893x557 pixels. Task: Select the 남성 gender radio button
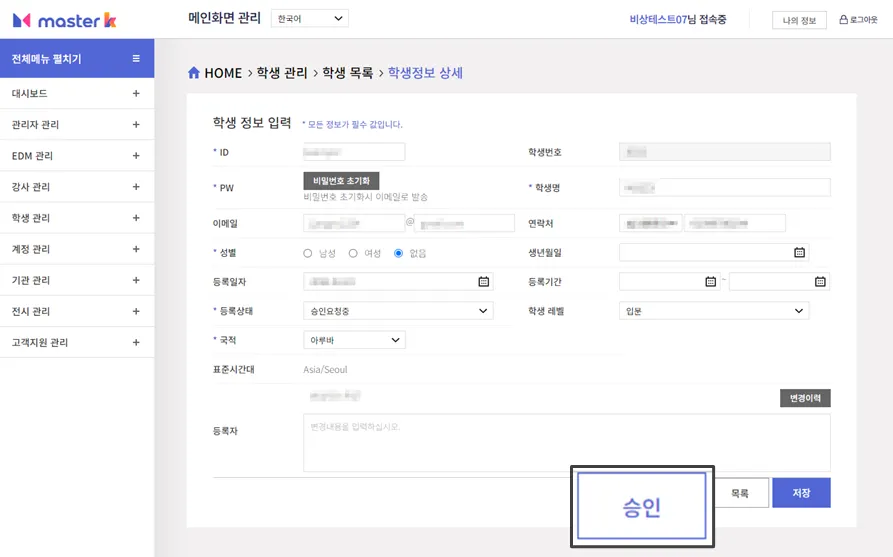(x=308, y=253)
